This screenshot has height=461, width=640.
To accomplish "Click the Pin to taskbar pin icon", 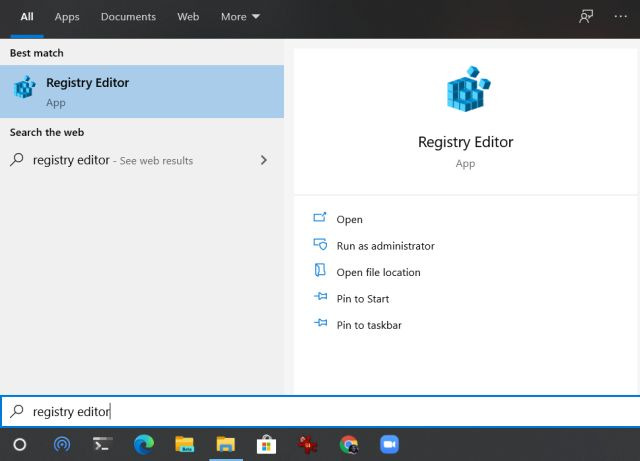I will point(320,323).
